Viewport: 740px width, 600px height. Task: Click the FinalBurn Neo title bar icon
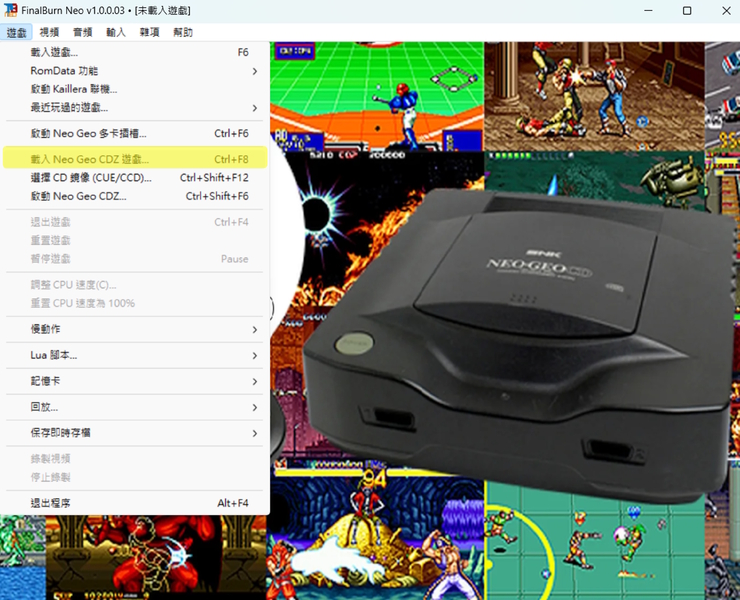[10, 10]
